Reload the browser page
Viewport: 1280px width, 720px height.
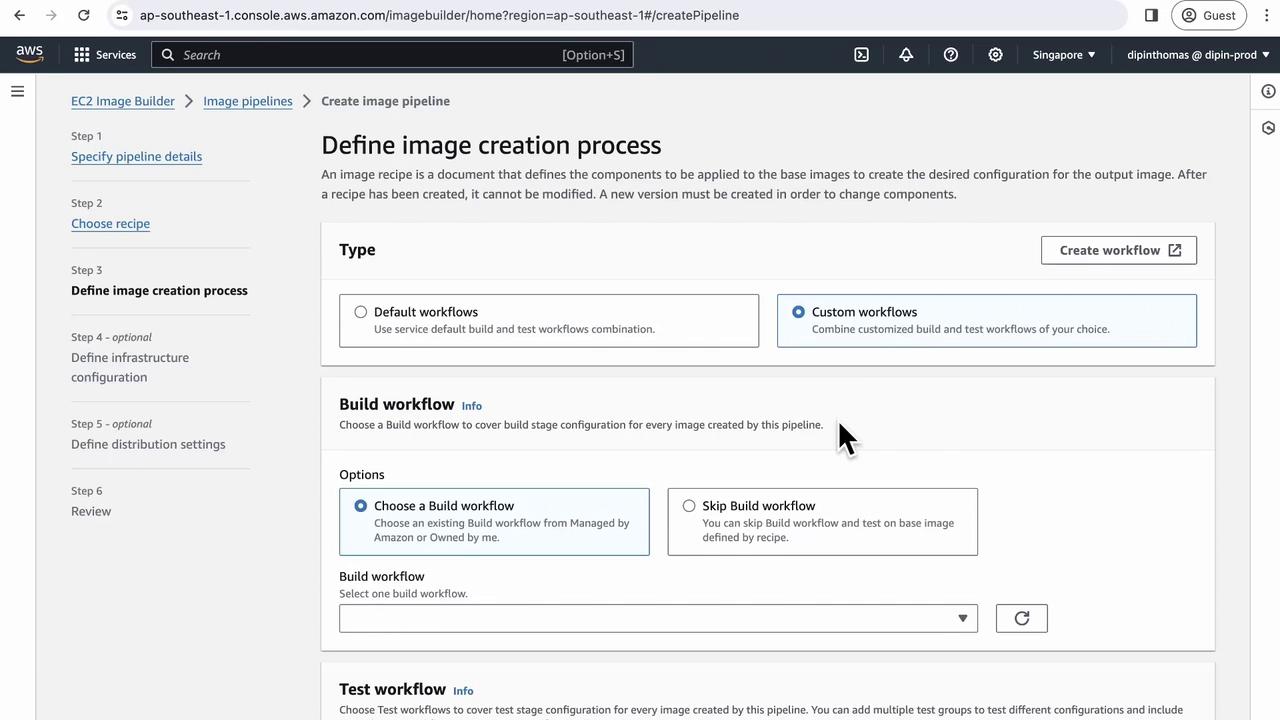point(84,15)
